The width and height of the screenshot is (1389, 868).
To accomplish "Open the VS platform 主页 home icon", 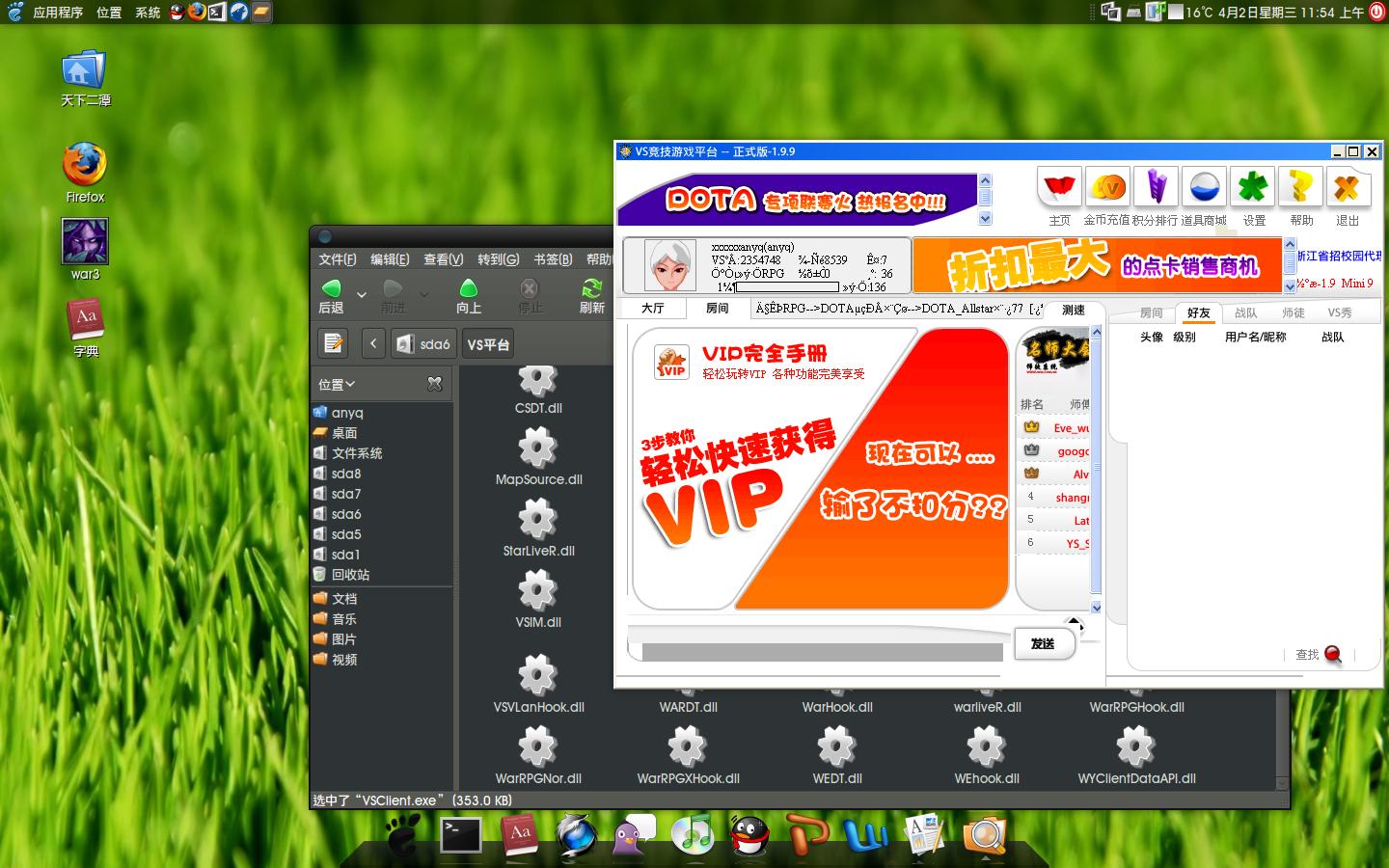I will [x=1059, y=188].
